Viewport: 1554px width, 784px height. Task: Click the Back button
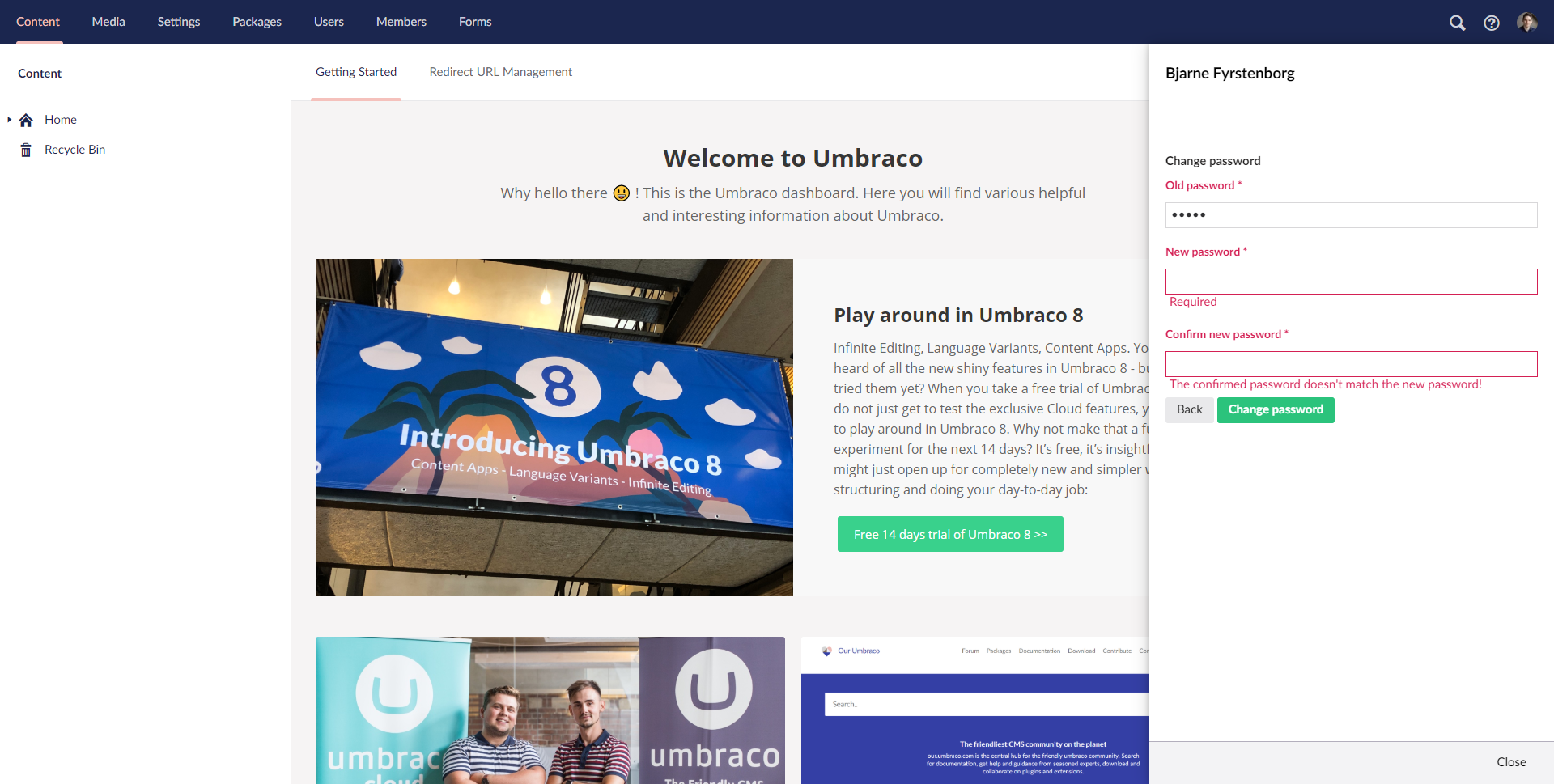1189,409
